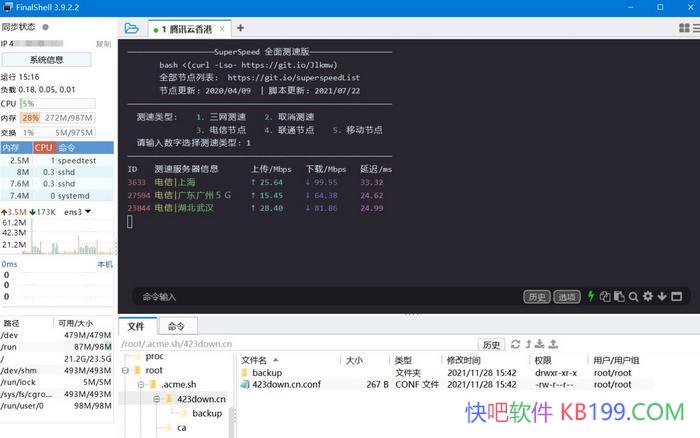Image resolution: width=700 pixels, height=438 pixels.
Task: Open terminal settings gear icon
Action: click(647, 296)
